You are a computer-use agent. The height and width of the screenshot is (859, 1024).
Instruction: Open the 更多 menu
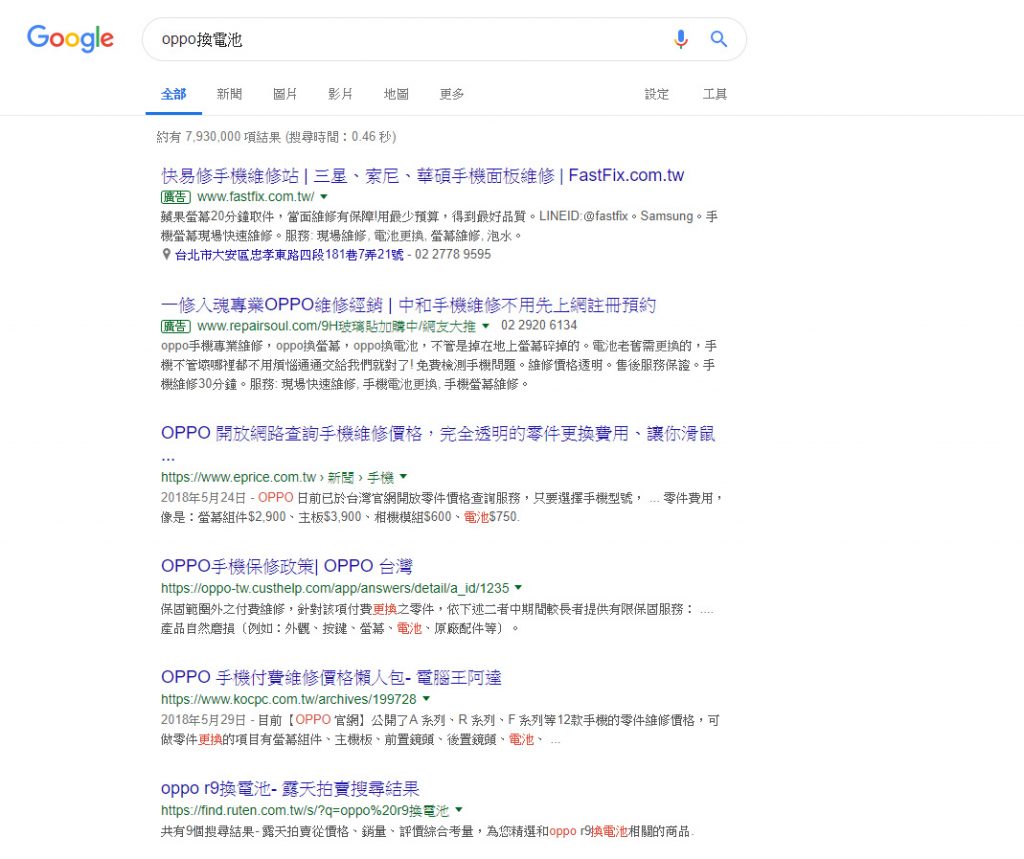(452, 94)
